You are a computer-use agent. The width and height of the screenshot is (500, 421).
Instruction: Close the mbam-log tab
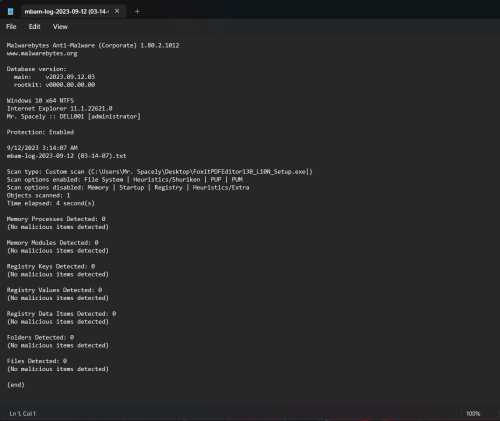(117, 11)
